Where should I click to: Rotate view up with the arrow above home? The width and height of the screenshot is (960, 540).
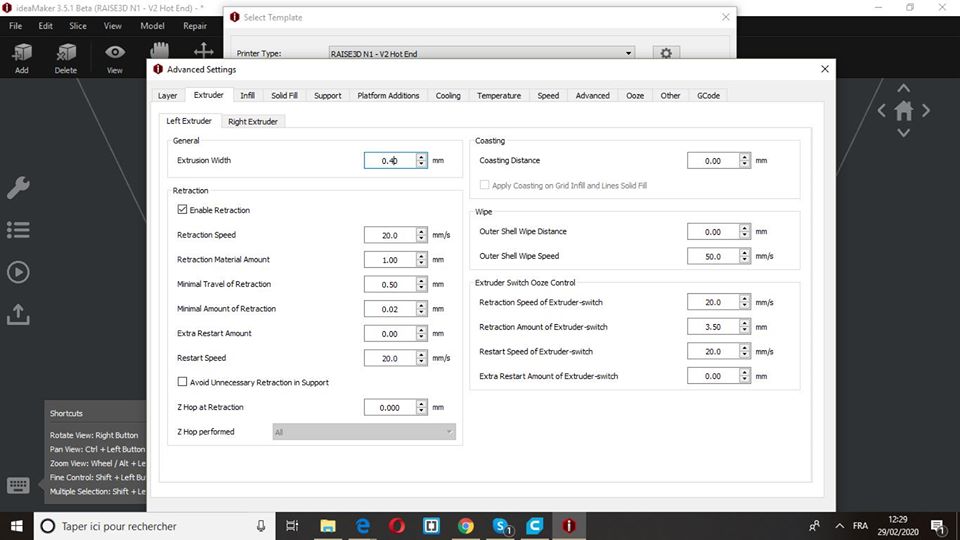pyautogui.click(x=904, y=89)
